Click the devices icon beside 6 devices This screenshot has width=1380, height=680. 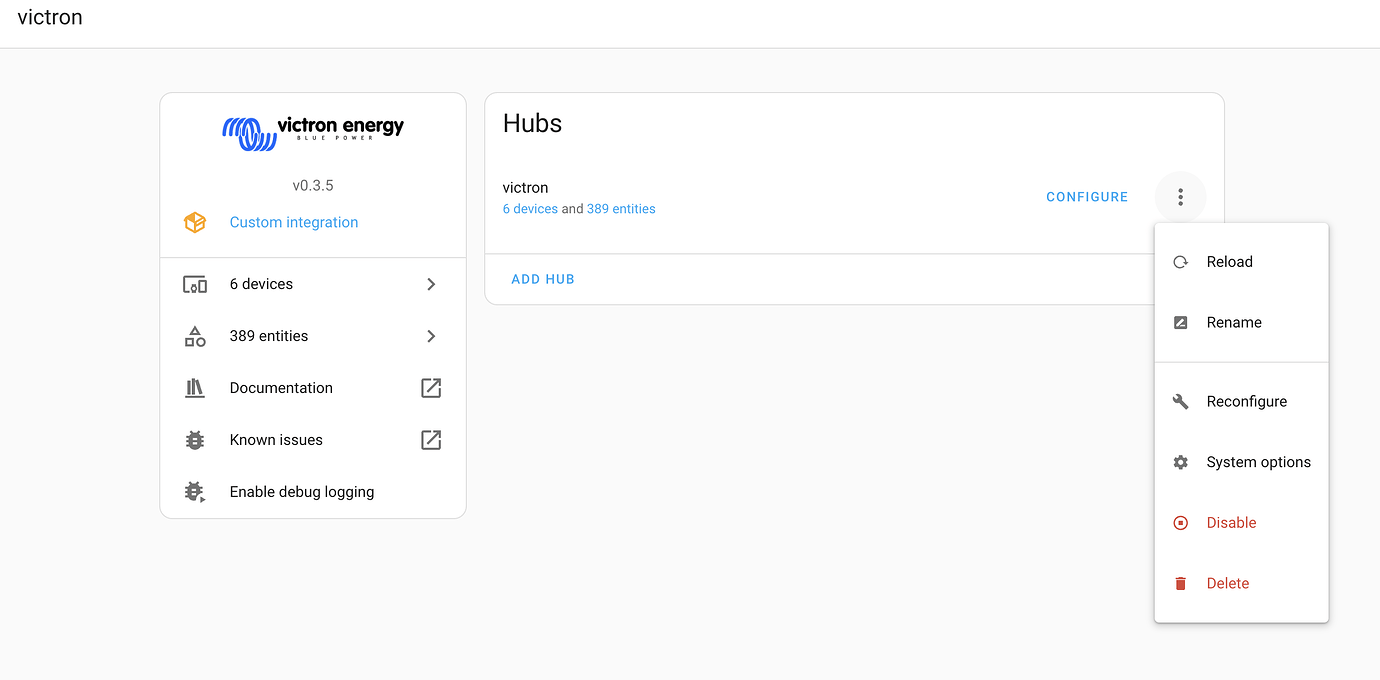coord(195,284)
